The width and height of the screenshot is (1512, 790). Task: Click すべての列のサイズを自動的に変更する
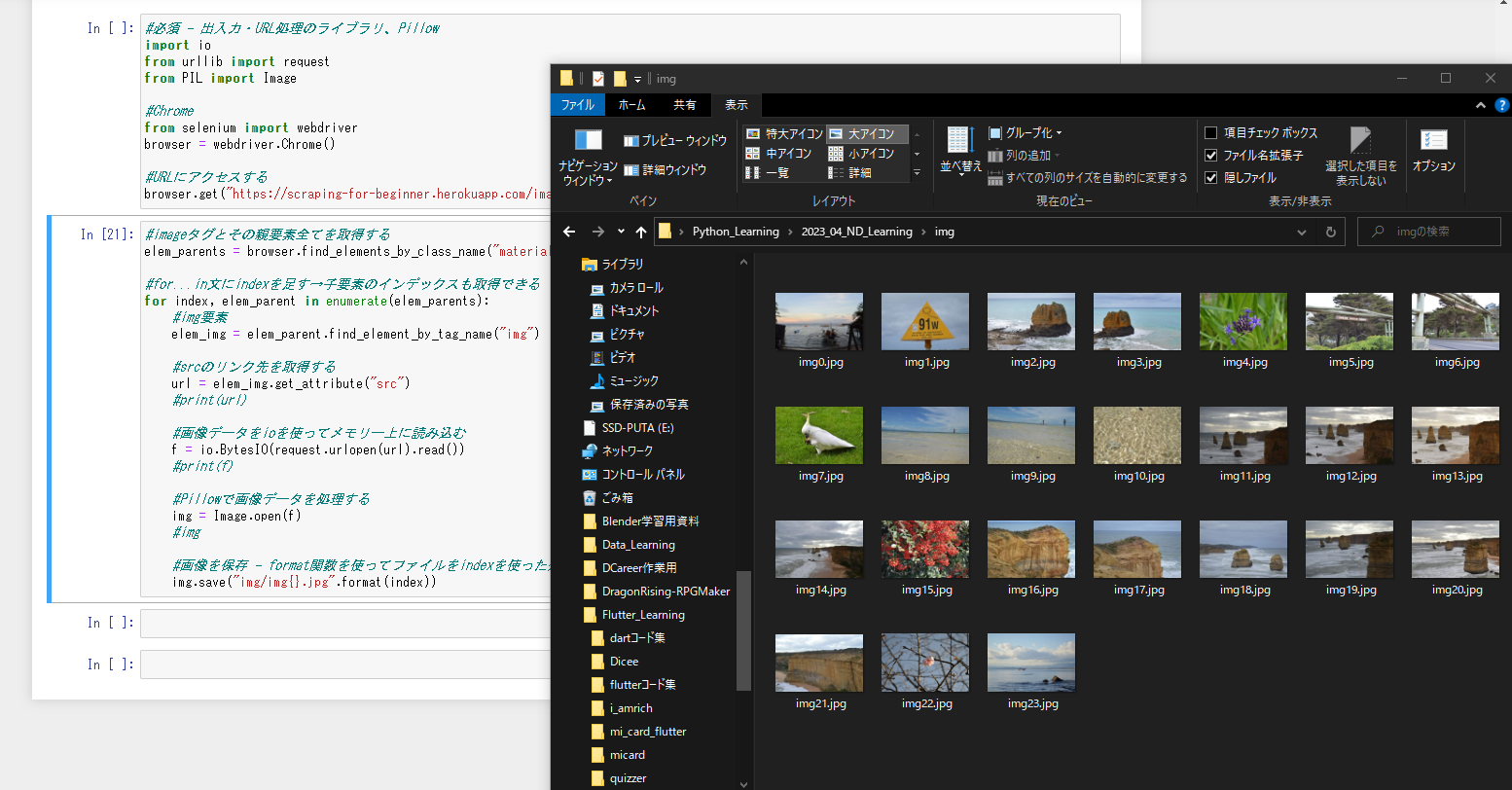[1088, 178]
